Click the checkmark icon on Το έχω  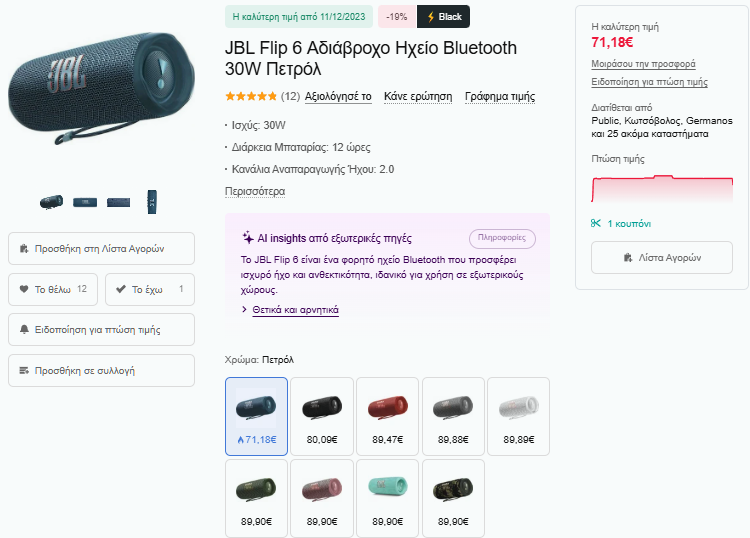[x=121, y=289]
